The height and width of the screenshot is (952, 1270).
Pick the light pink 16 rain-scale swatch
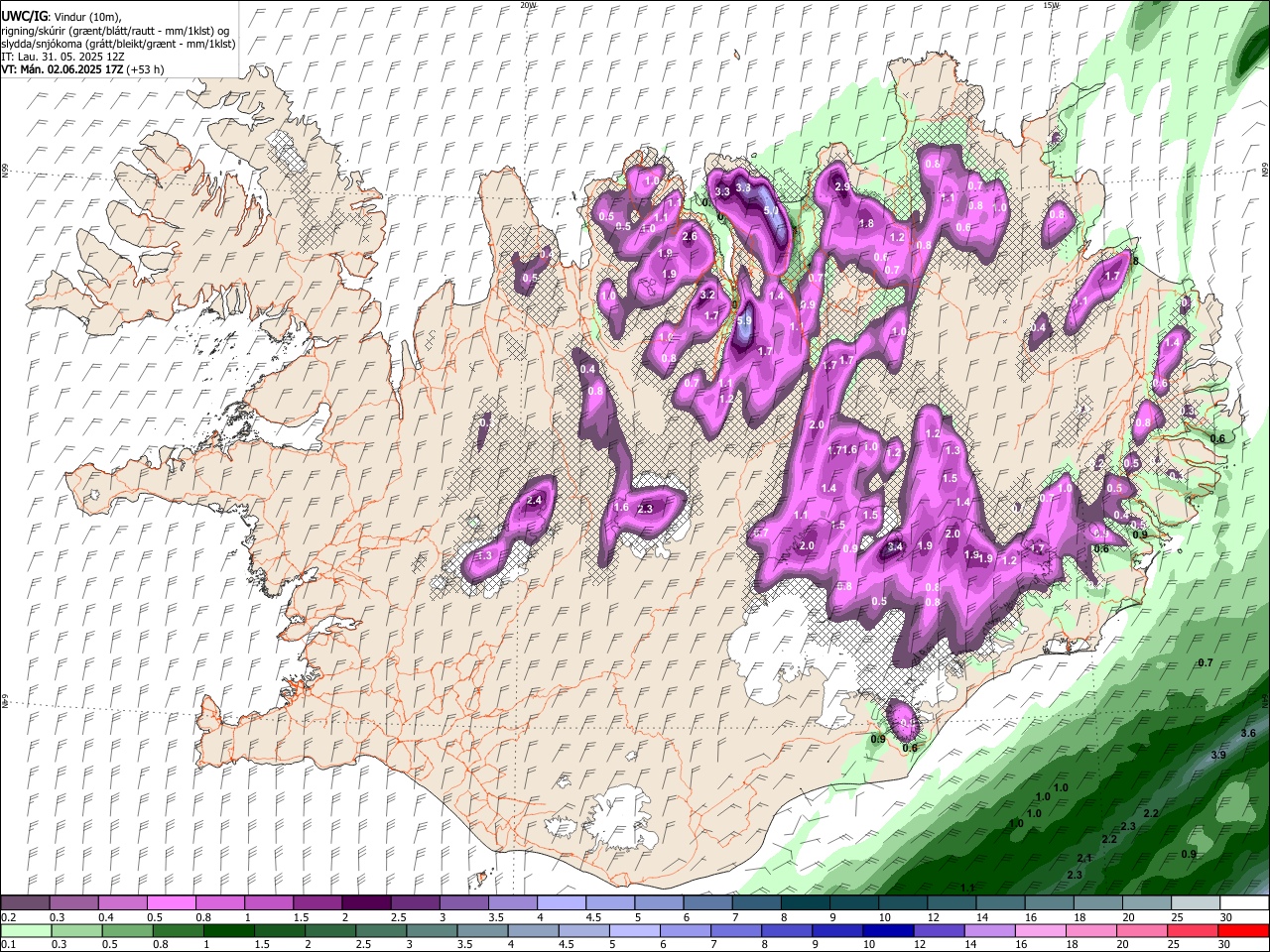click(1041, 930)
